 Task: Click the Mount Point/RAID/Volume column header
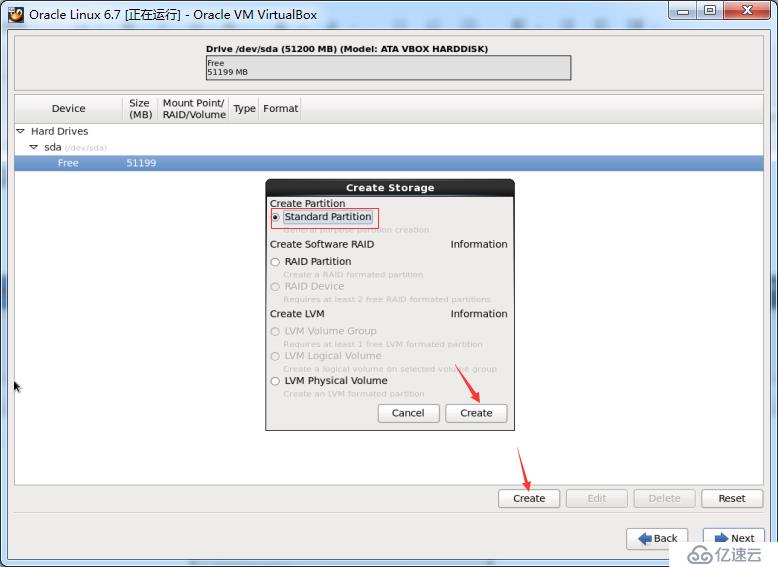(194, 109)
